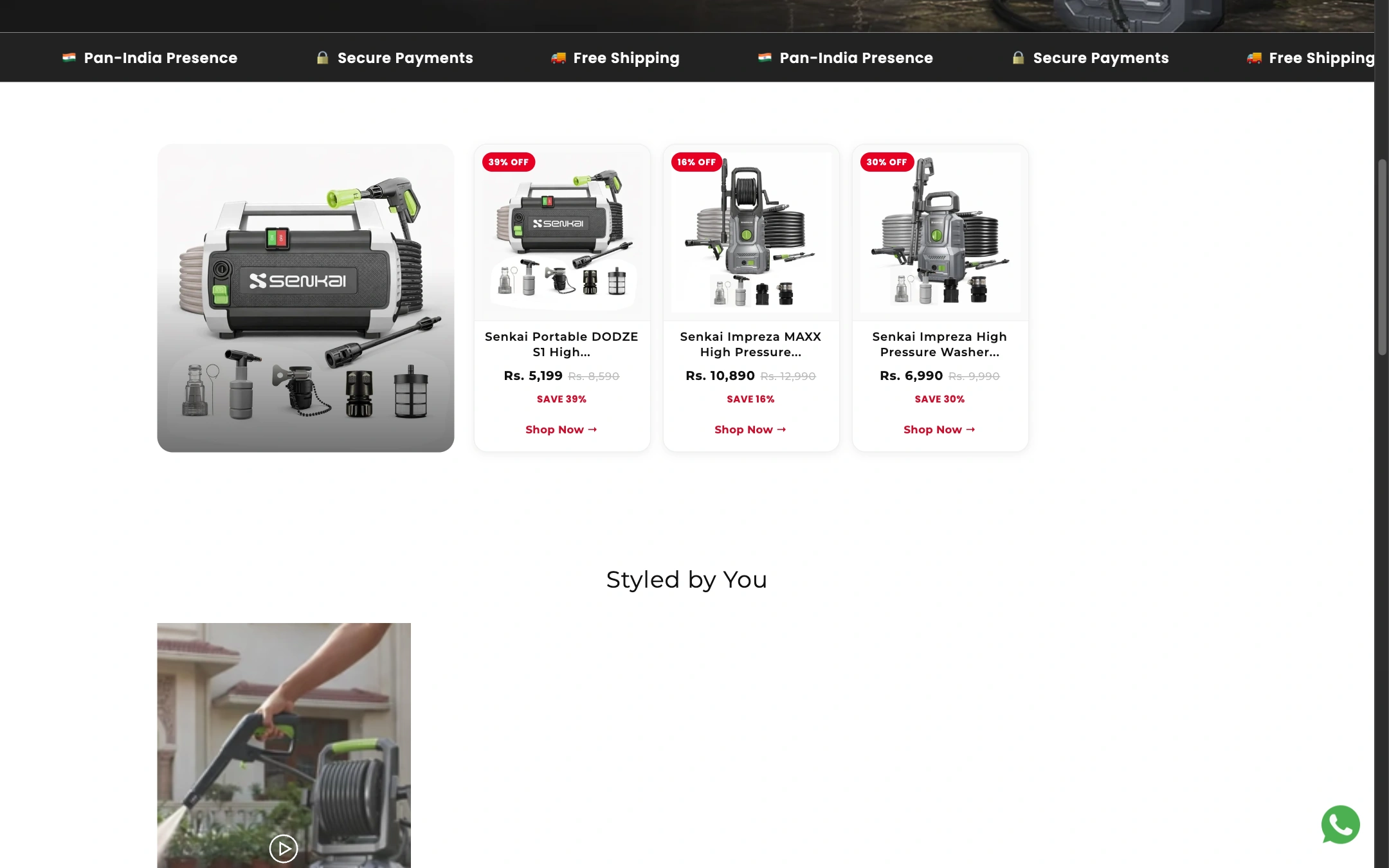Open Senkai Impreza MAXX High Pressure title
Image resolution: width=1389 pixels, height=868 pixels.
coord(750,345)
